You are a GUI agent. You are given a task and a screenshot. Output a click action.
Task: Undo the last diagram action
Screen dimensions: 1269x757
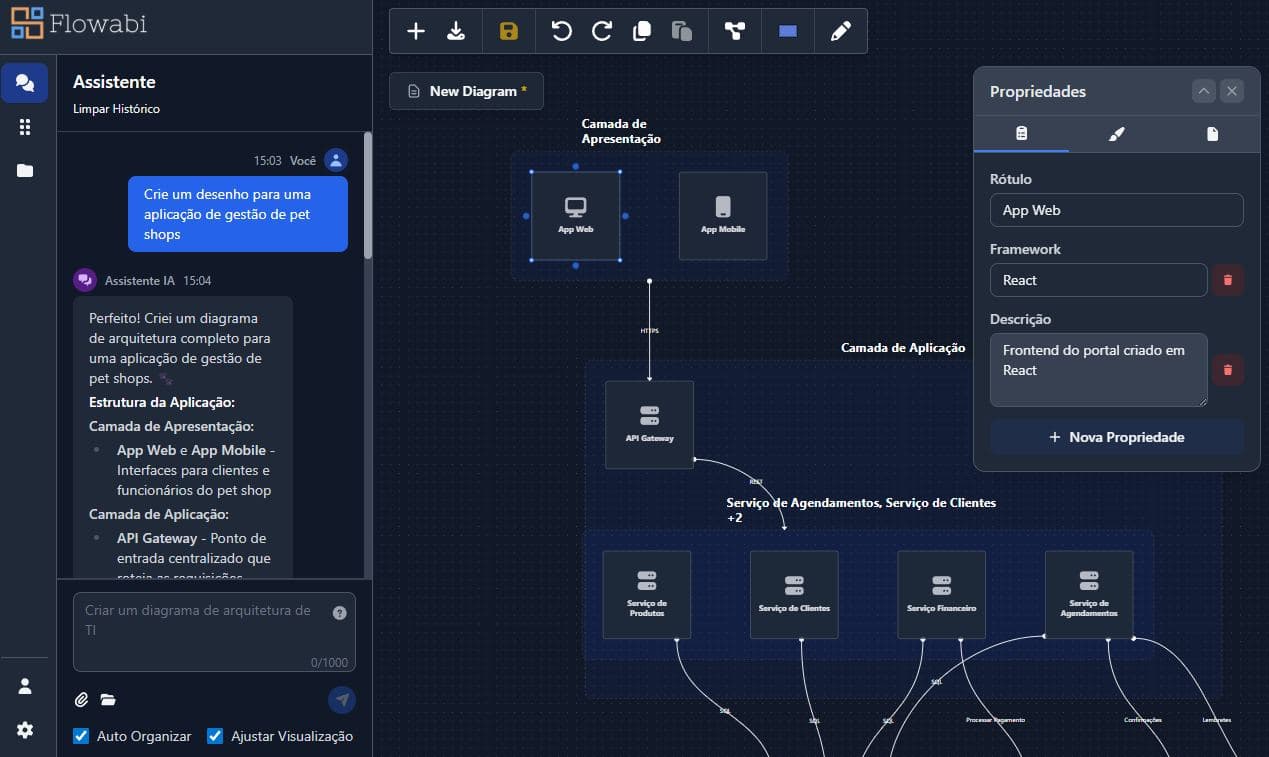point(562,31)
